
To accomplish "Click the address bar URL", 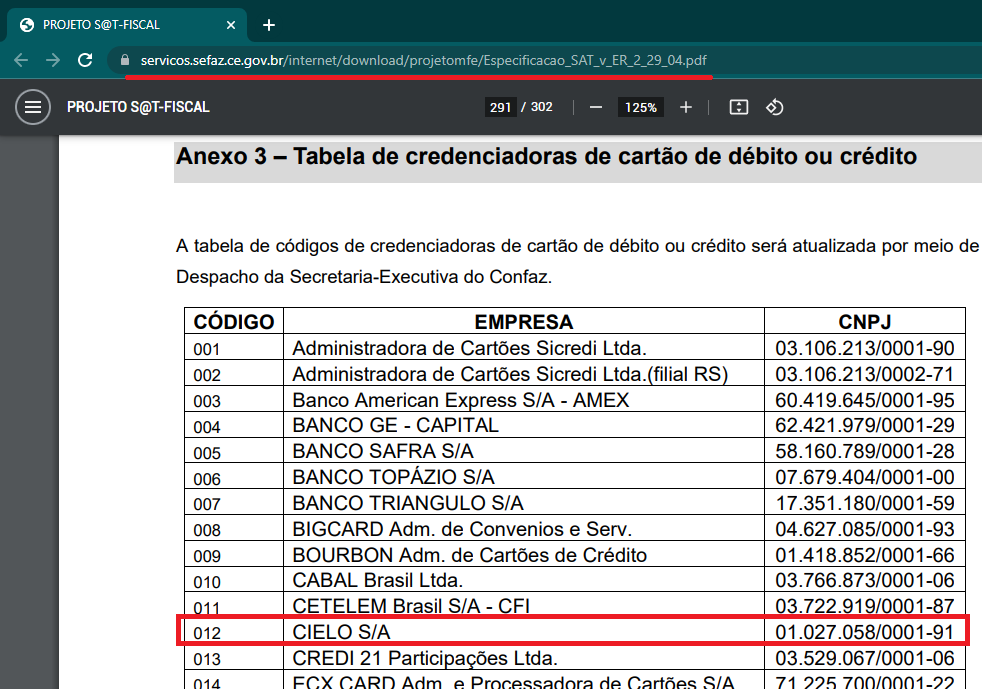I will pyautogui.click(x=423, y=60).
